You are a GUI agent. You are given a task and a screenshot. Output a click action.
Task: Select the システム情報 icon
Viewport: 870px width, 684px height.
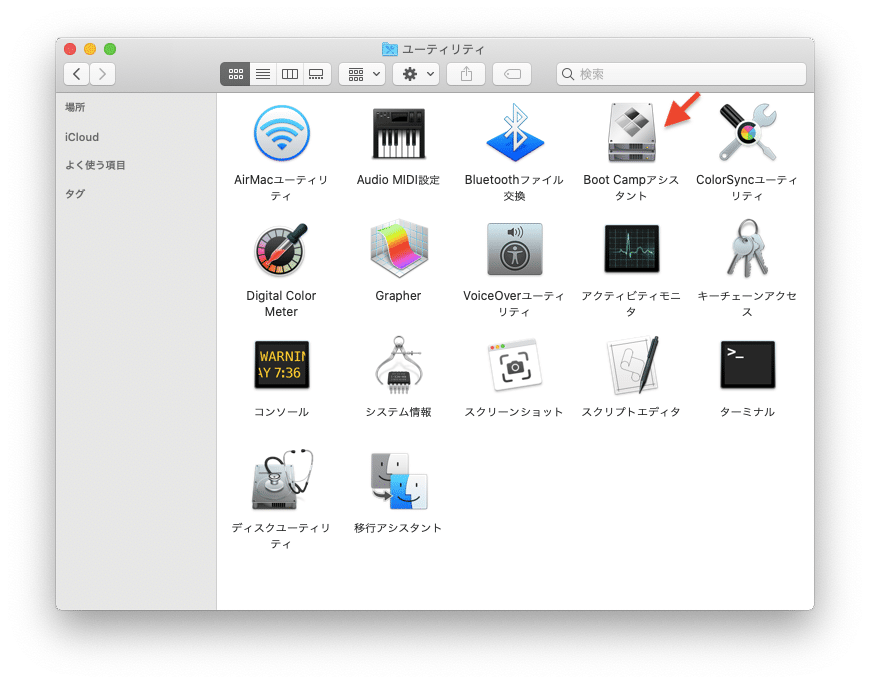click(x=398, y=365)
